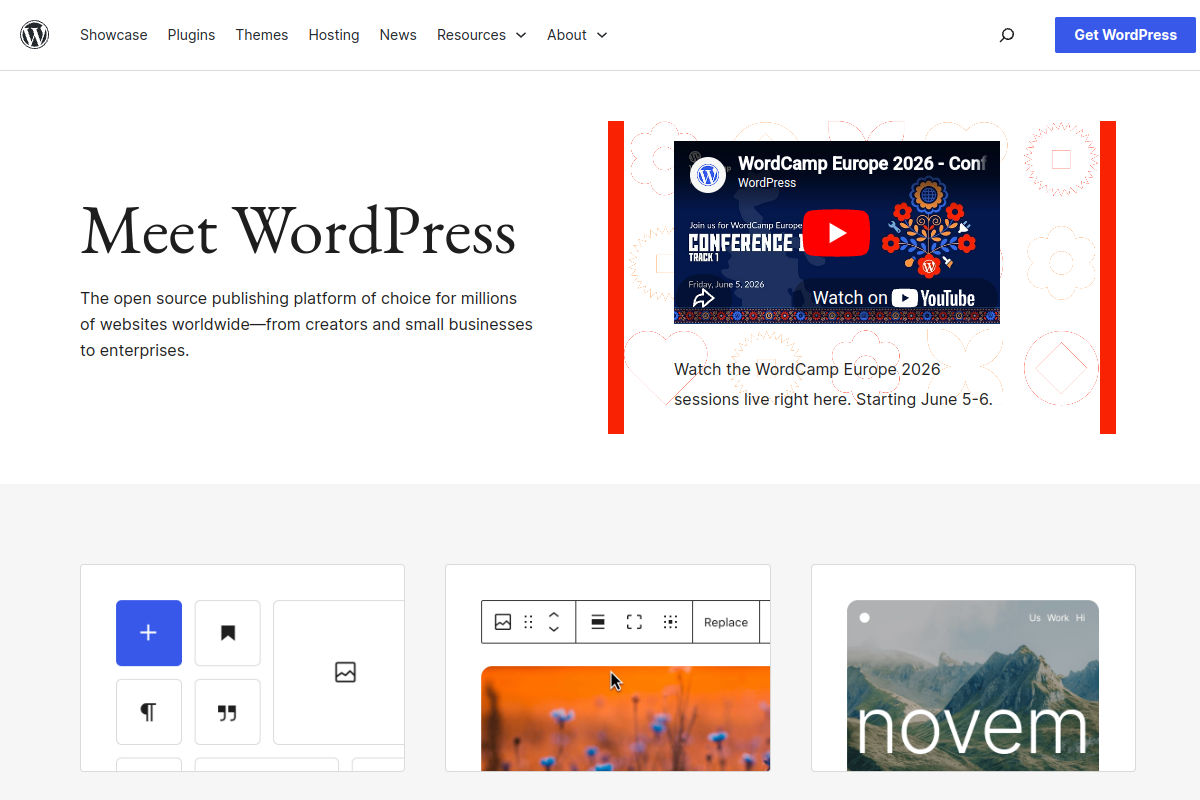This screenshot has width=1200, height=800.
Task: Click the quote block icon
Action: (228, 712)
